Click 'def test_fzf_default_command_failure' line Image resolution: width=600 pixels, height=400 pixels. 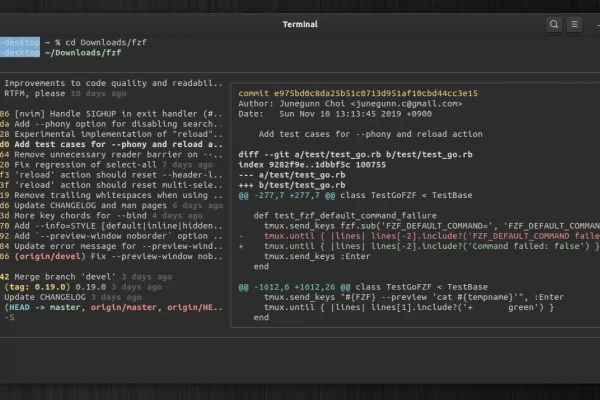coord(345,216)
